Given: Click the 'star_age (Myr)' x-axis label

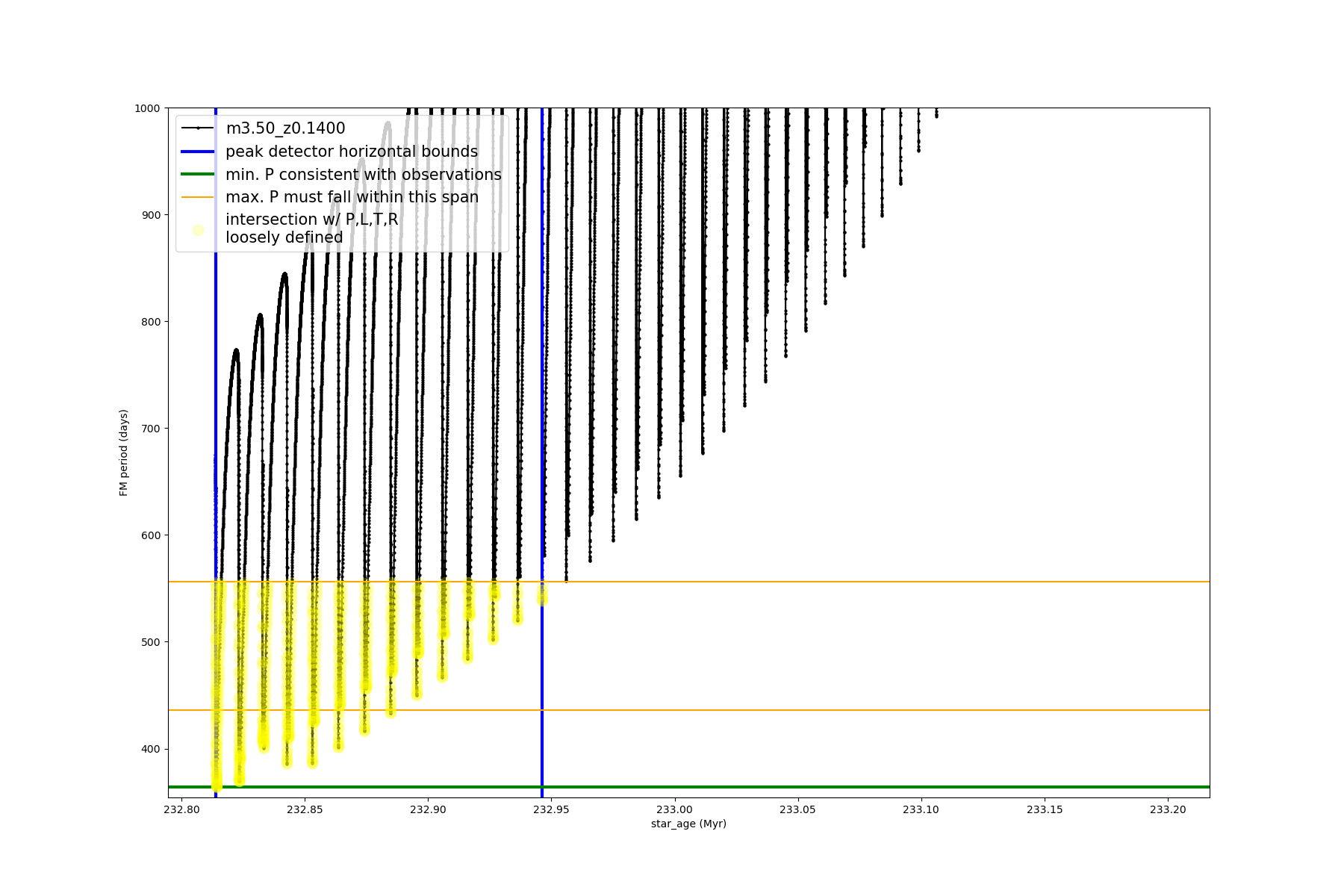Looking at the screenshot, I should pyautogui.click(x=688, y=824).
